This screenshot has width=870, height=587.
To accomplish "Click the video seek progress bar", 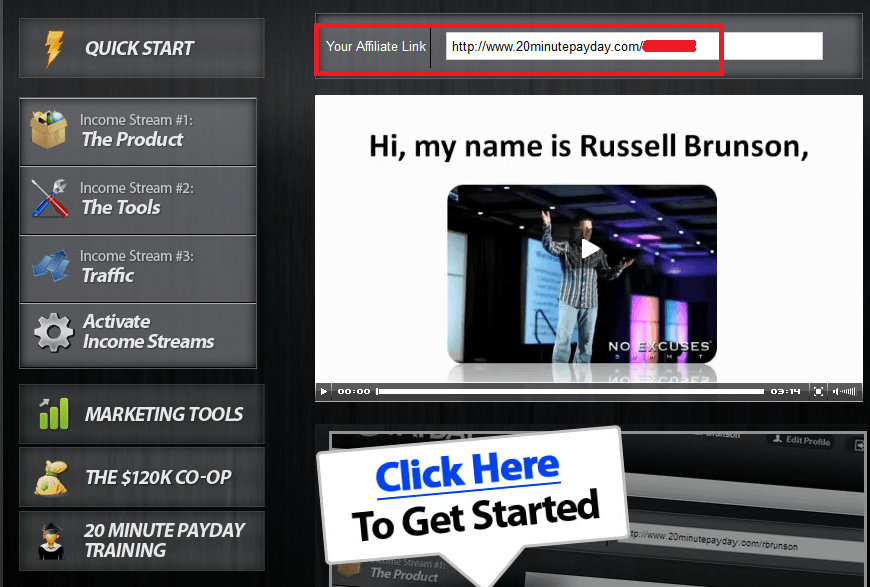I will [x=570, y=392].
